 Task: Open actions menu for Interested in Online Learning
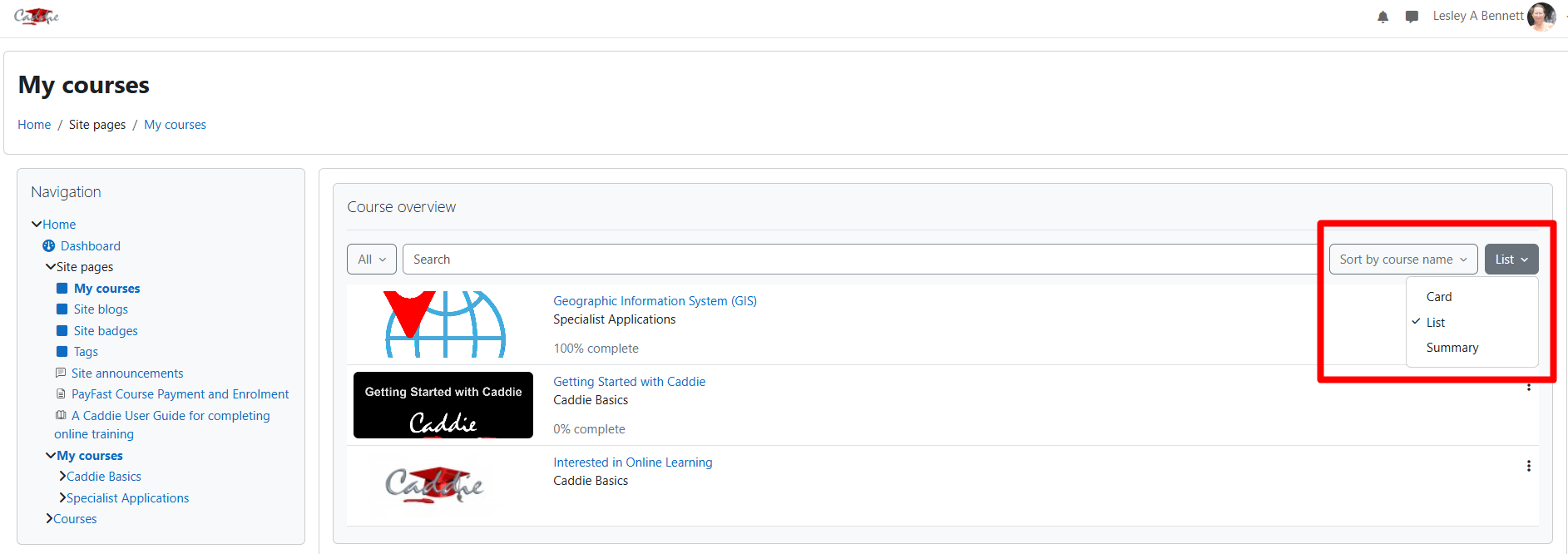[1528, 466]
